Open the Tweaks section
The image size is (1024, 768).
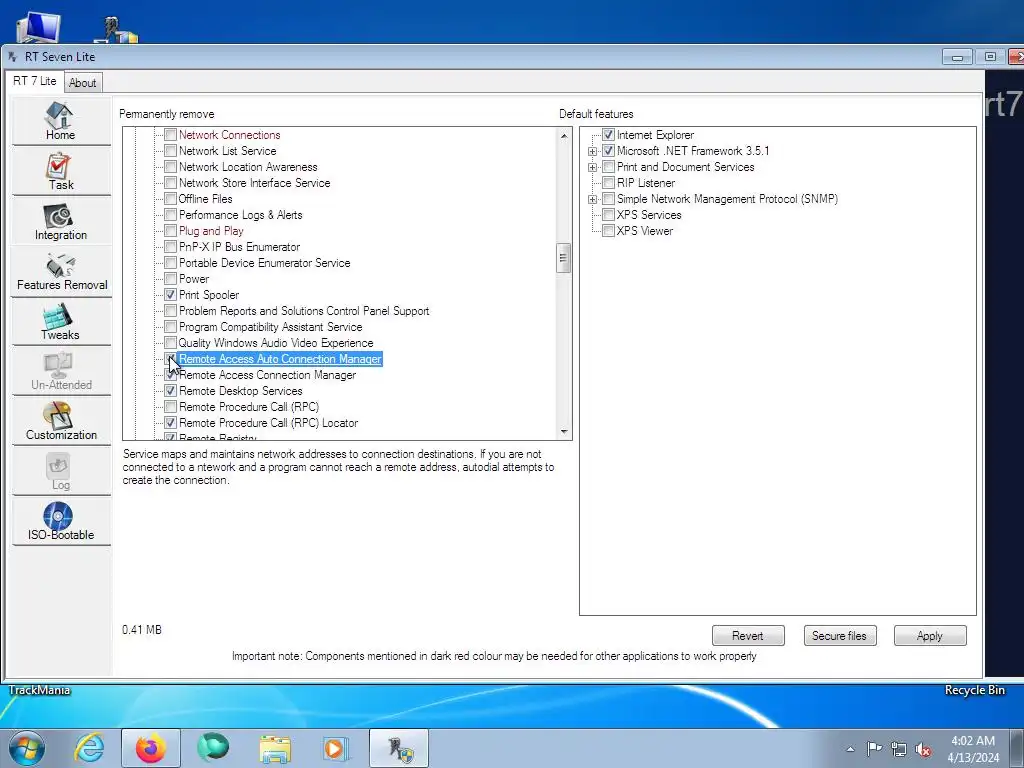tap(61, 321)
